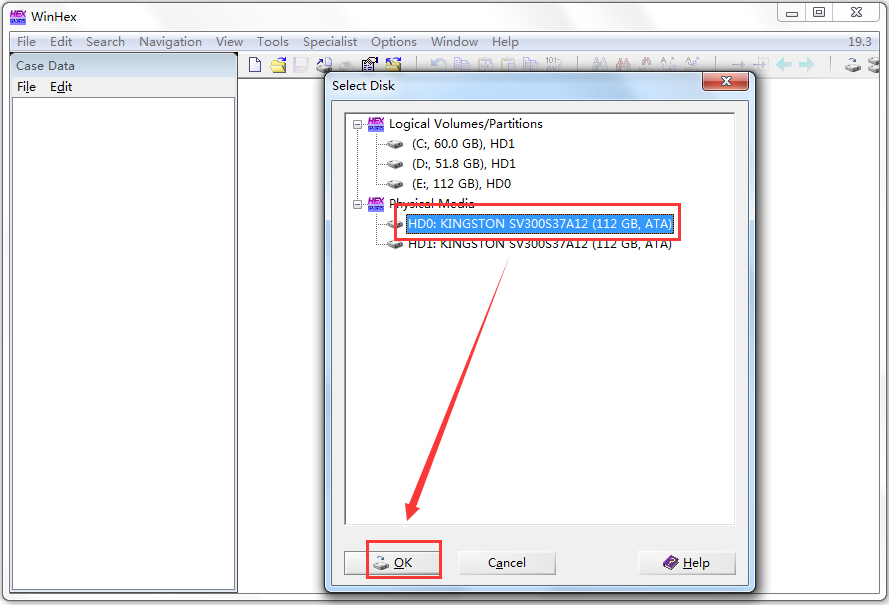Click Cancel in Select Disk dialog
Image resolution: width=889 pixels, height=605 pixels.
click(507, 562)
